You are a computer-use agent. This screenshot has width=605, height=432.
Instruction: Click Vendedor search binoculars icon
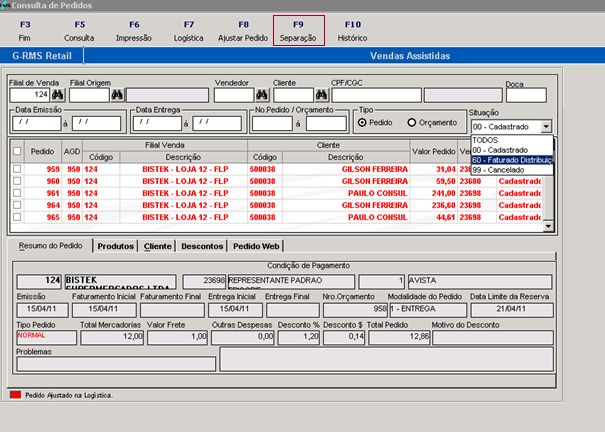tap(261, 95)
